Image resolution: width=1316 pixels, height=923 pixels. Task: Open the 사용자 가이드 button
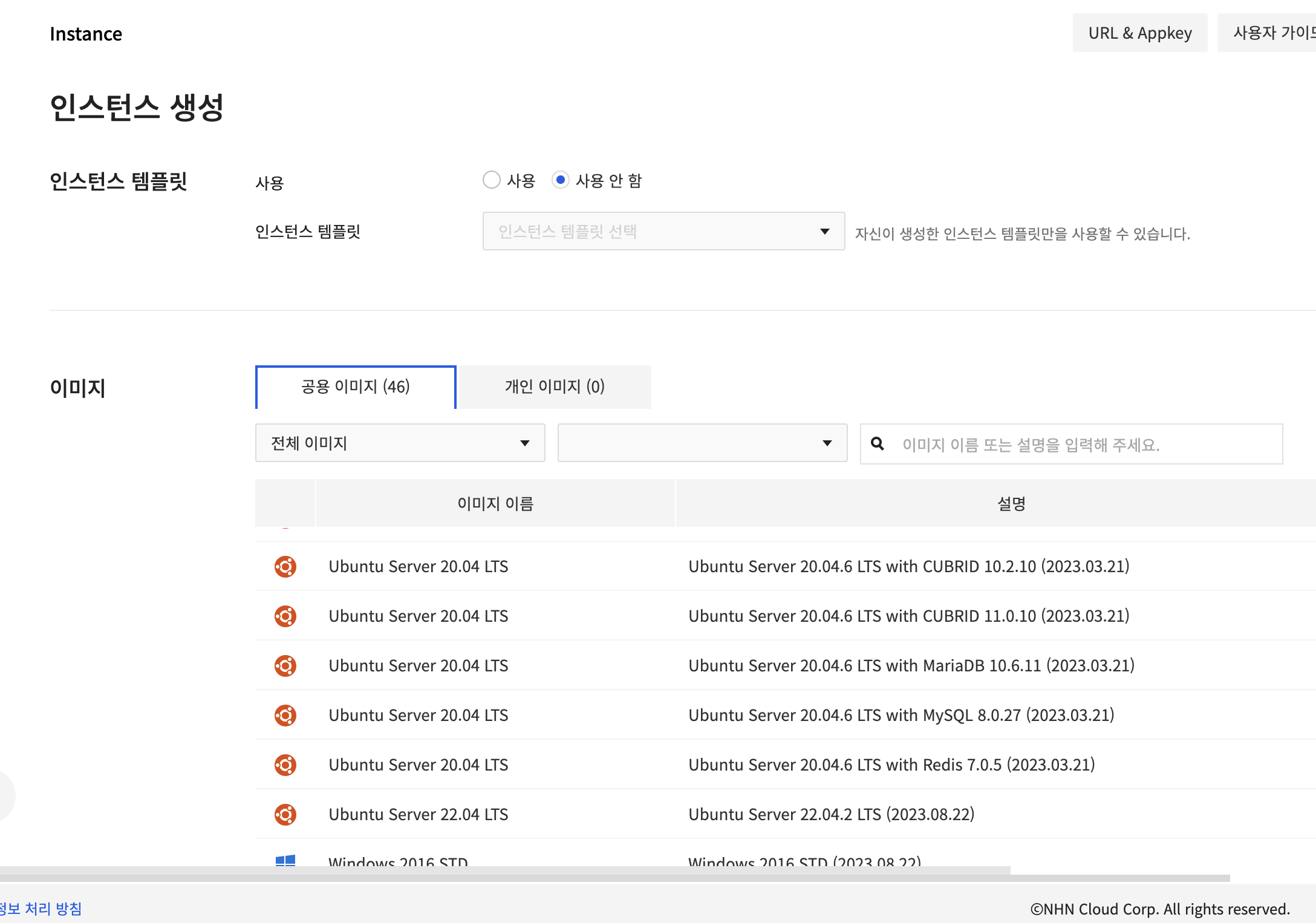(x=1270, y=33)
